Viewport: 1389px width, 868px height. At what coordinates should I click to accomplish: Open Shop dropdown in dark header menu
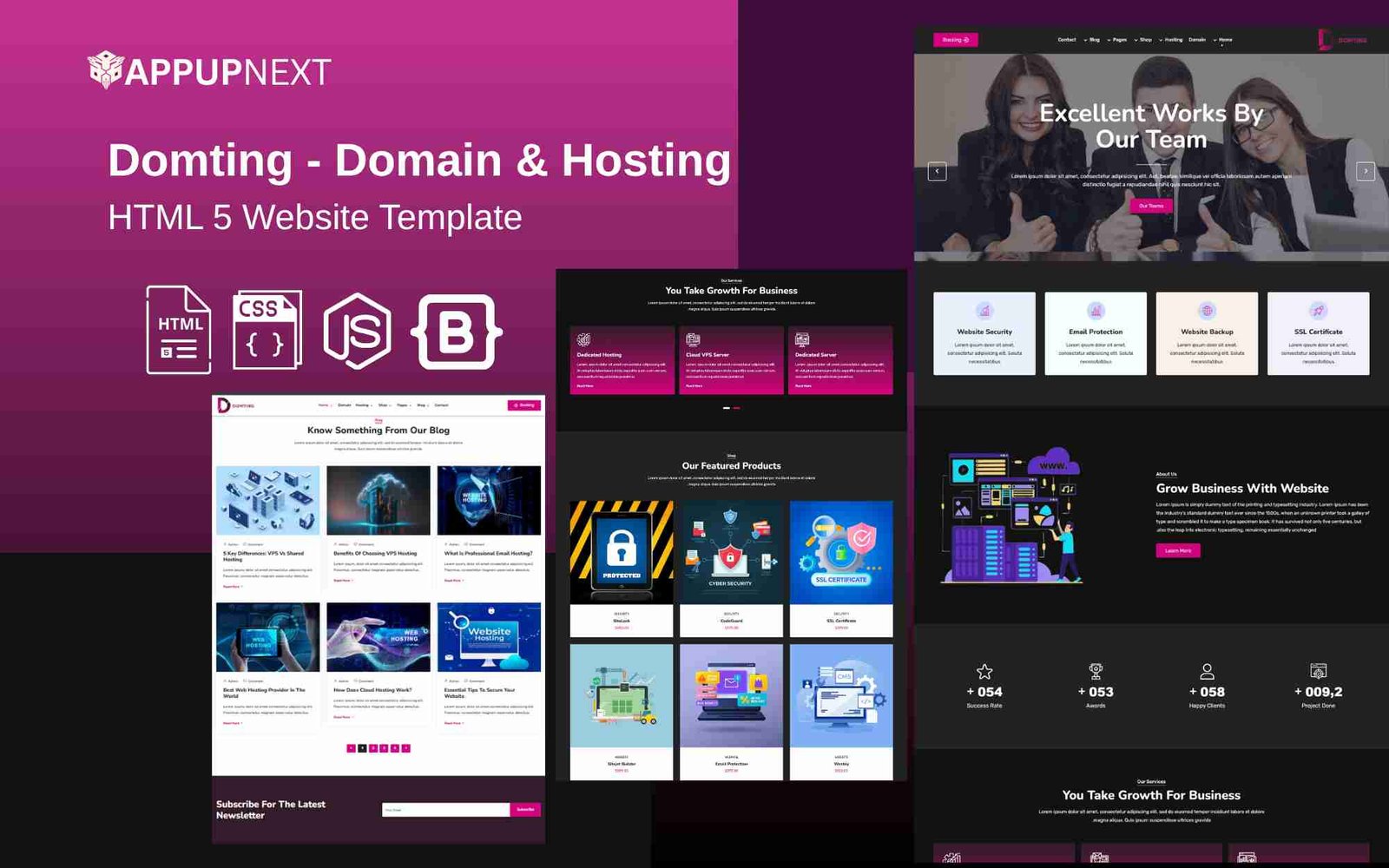click(x=1144, y=40)
